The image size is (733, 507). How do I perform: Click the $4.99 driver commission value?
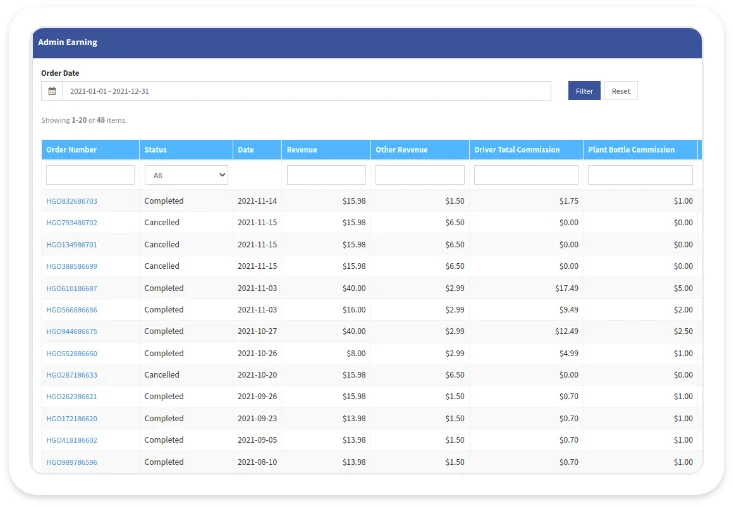568,353
